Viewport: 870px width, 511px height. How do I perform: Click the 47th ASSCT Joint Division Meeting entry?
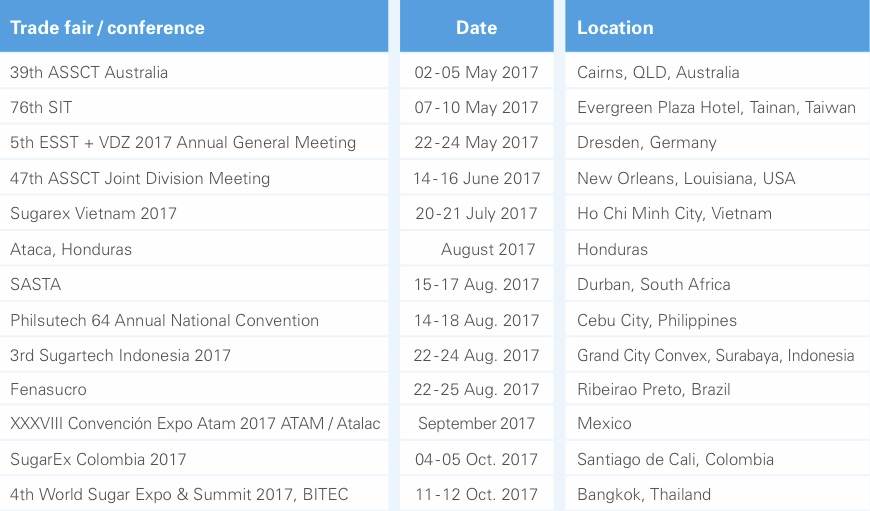pyautogui.click(x=140, y=178)
